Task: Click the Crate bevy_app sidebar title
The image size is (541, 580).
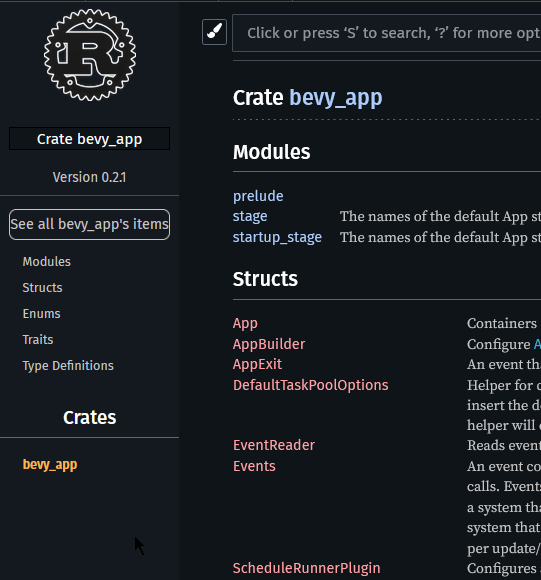Action: (89, 139)
